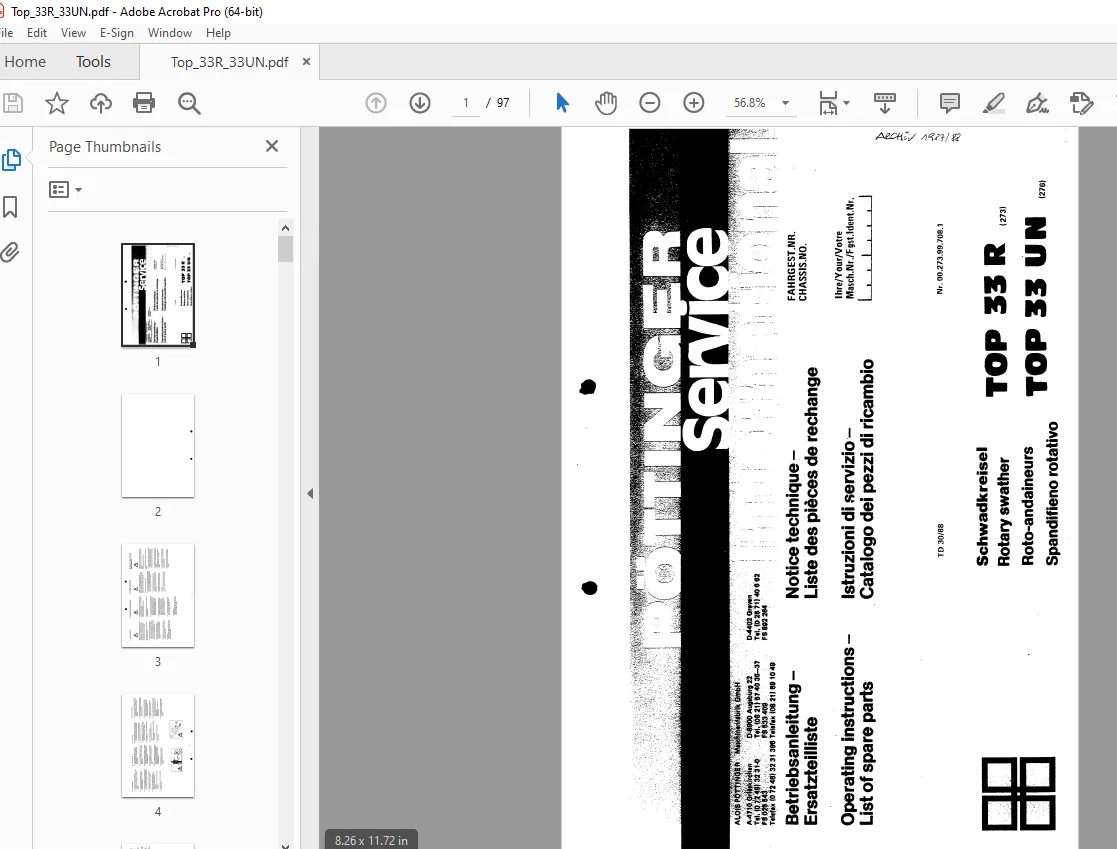Click the stamp/redact tool icon
Image resolution: width=1117 pixels, height=849 pixels.
coord(1081,103)
